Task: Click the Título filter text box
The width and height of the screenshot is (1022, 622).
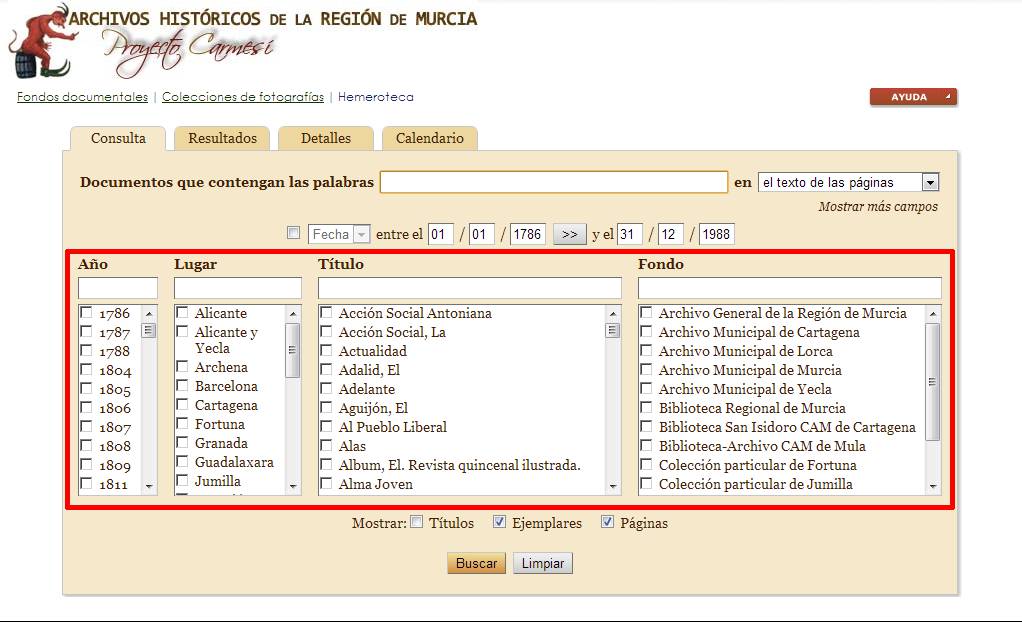Action: [x=470, y=288]
